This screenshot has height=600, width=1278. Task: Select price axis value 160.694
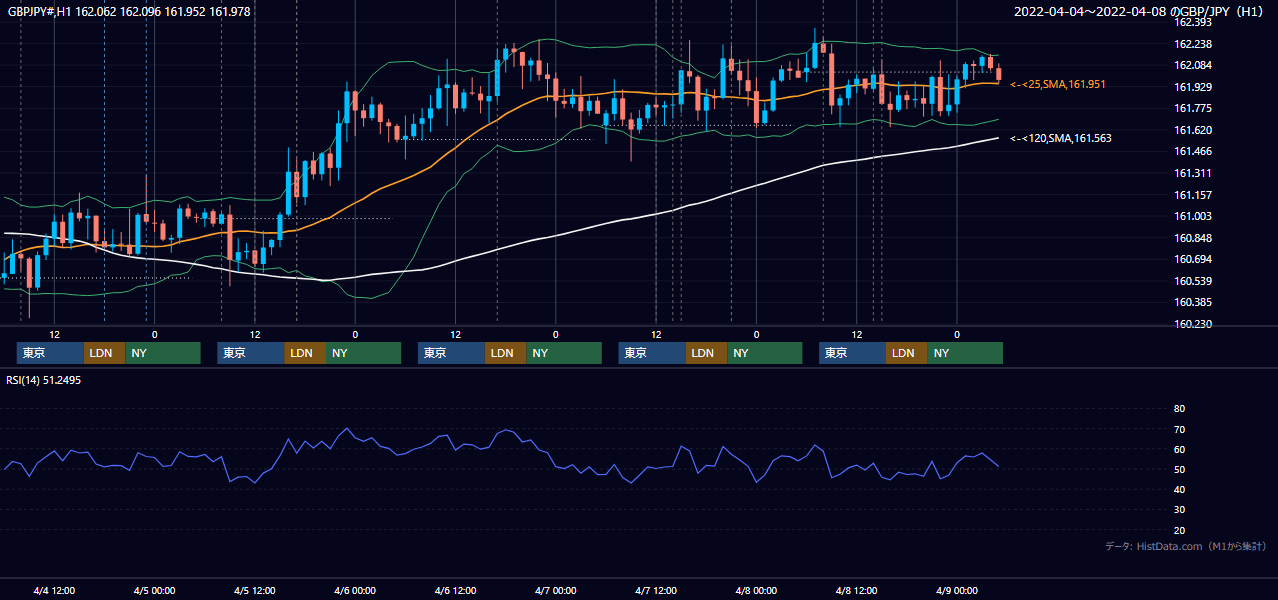pos(1193,259)
